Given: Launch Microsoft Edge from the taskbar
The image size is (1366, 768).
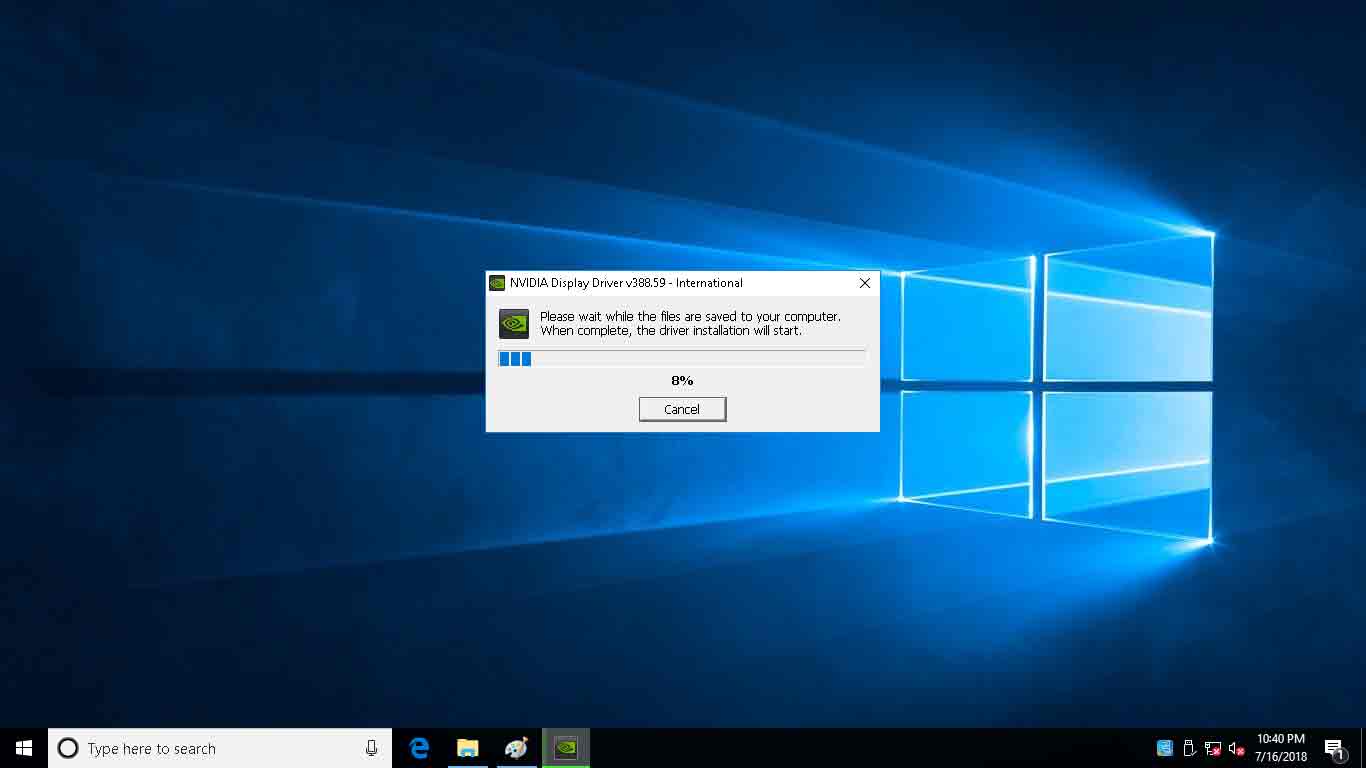Looking at the screenshot, I should point(420,748).
